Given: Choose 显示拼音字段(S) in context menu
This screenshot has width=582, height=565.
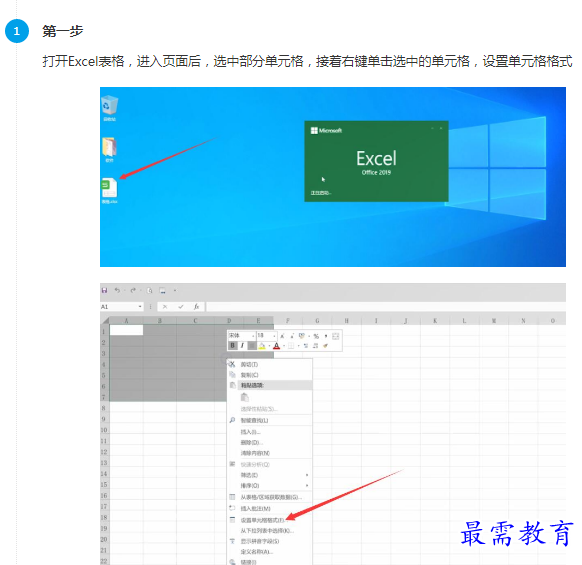Looking at the screenshot, I should pos(270,541).
